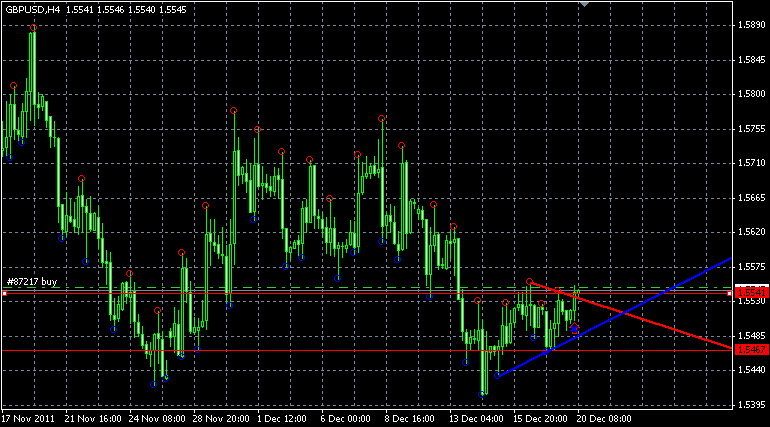
Task: Click the "#87217 buy" order label
Action: click(x=32, y=282)
